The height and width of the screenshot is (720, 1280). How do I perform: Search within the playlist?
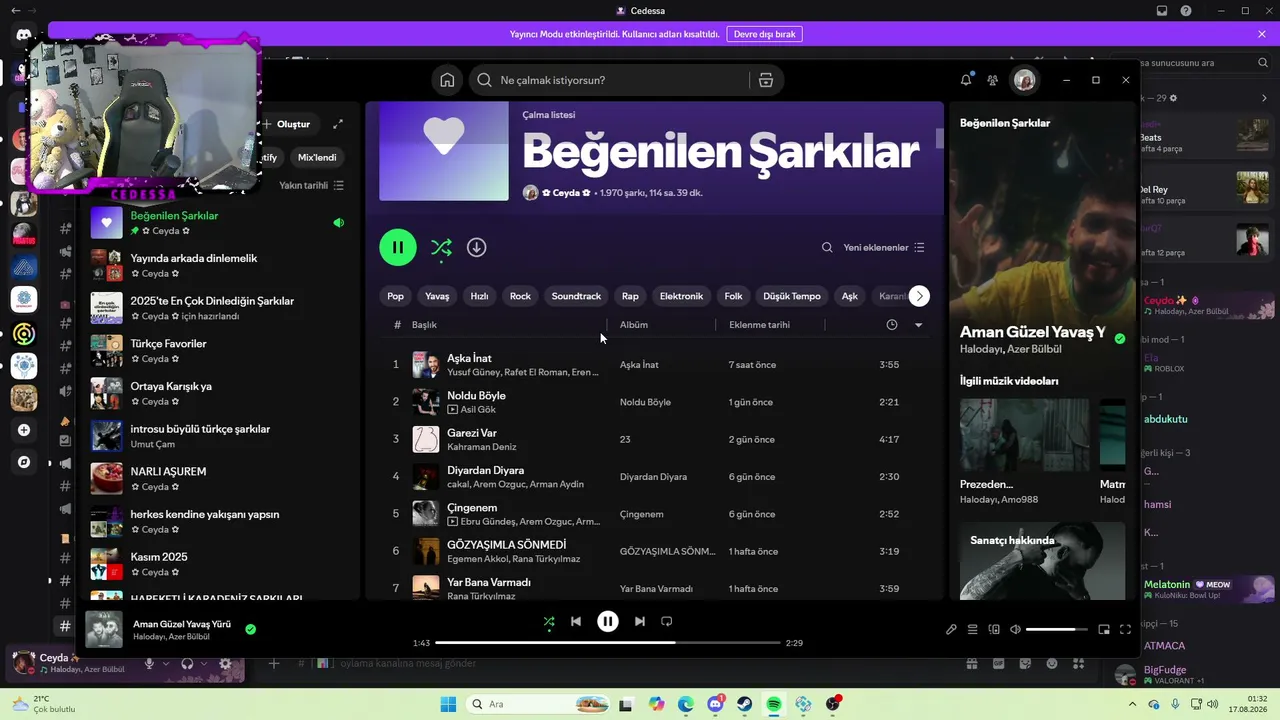[827, 247]
